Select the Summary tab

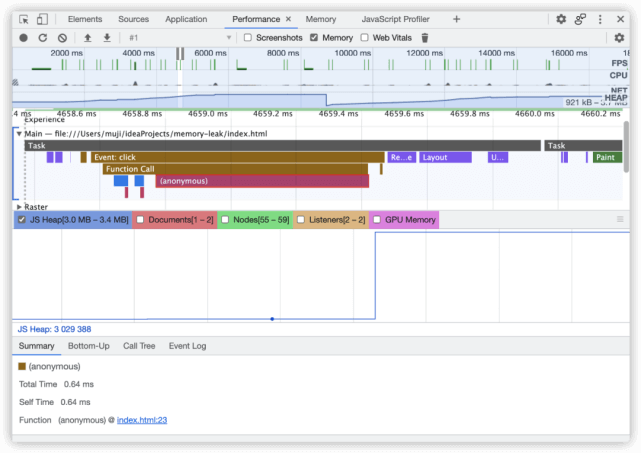click(x=36, y=346)
